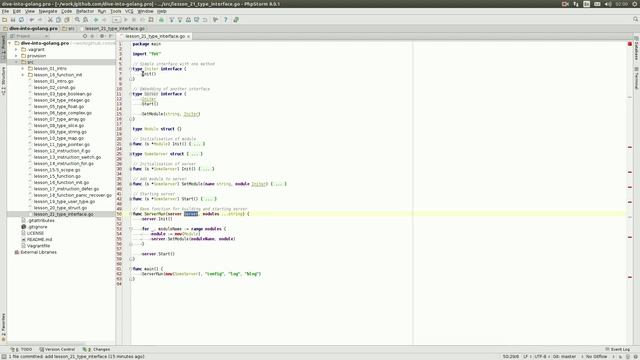The image size is (640, 360).
Task: Open the Event Log button
Action: coord(618,349)
